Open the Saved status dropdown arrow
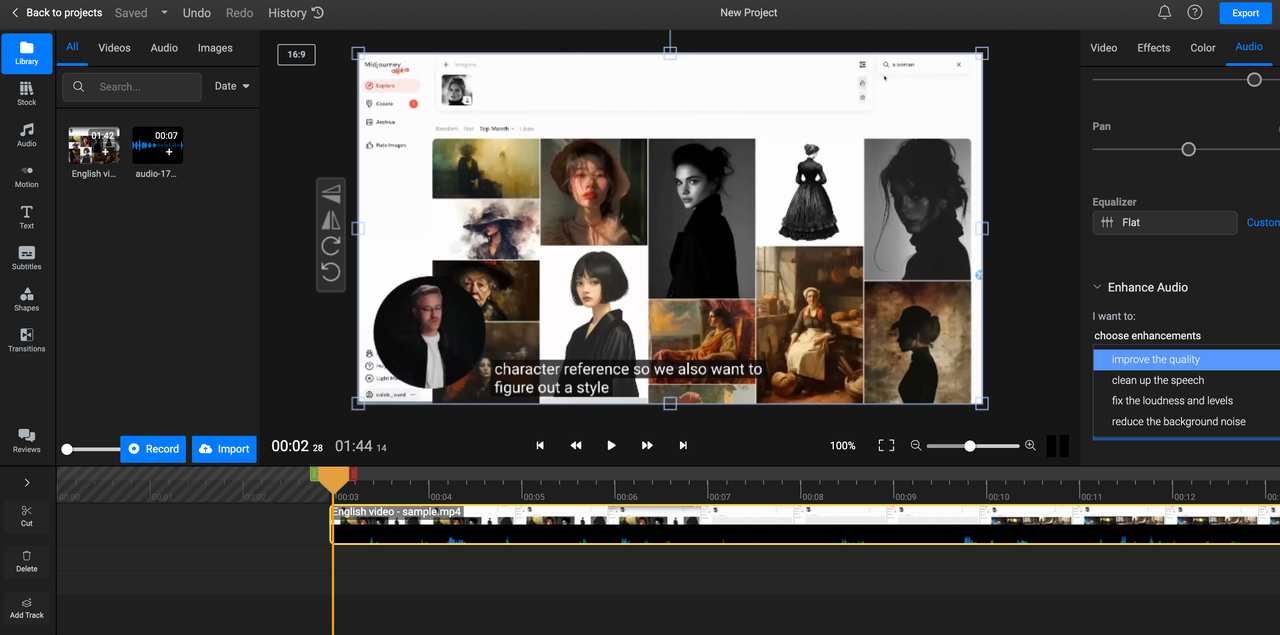Image resolution: width=1280 pixels, height=635 pixels. [x=164, y=13]
